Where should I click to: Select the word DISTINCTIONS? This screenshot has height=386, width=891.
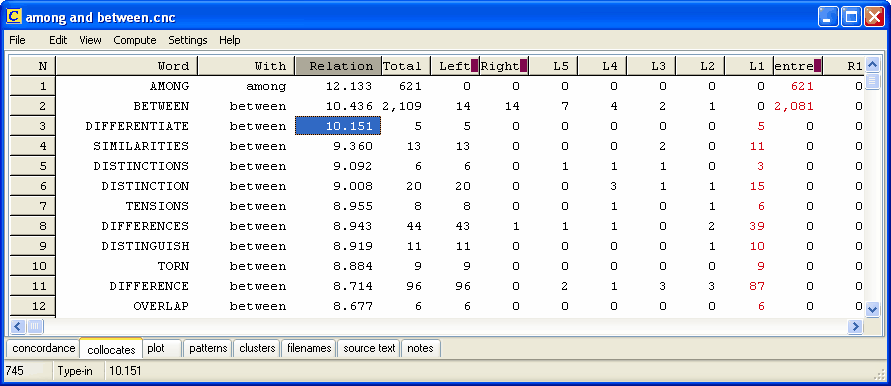141,166
